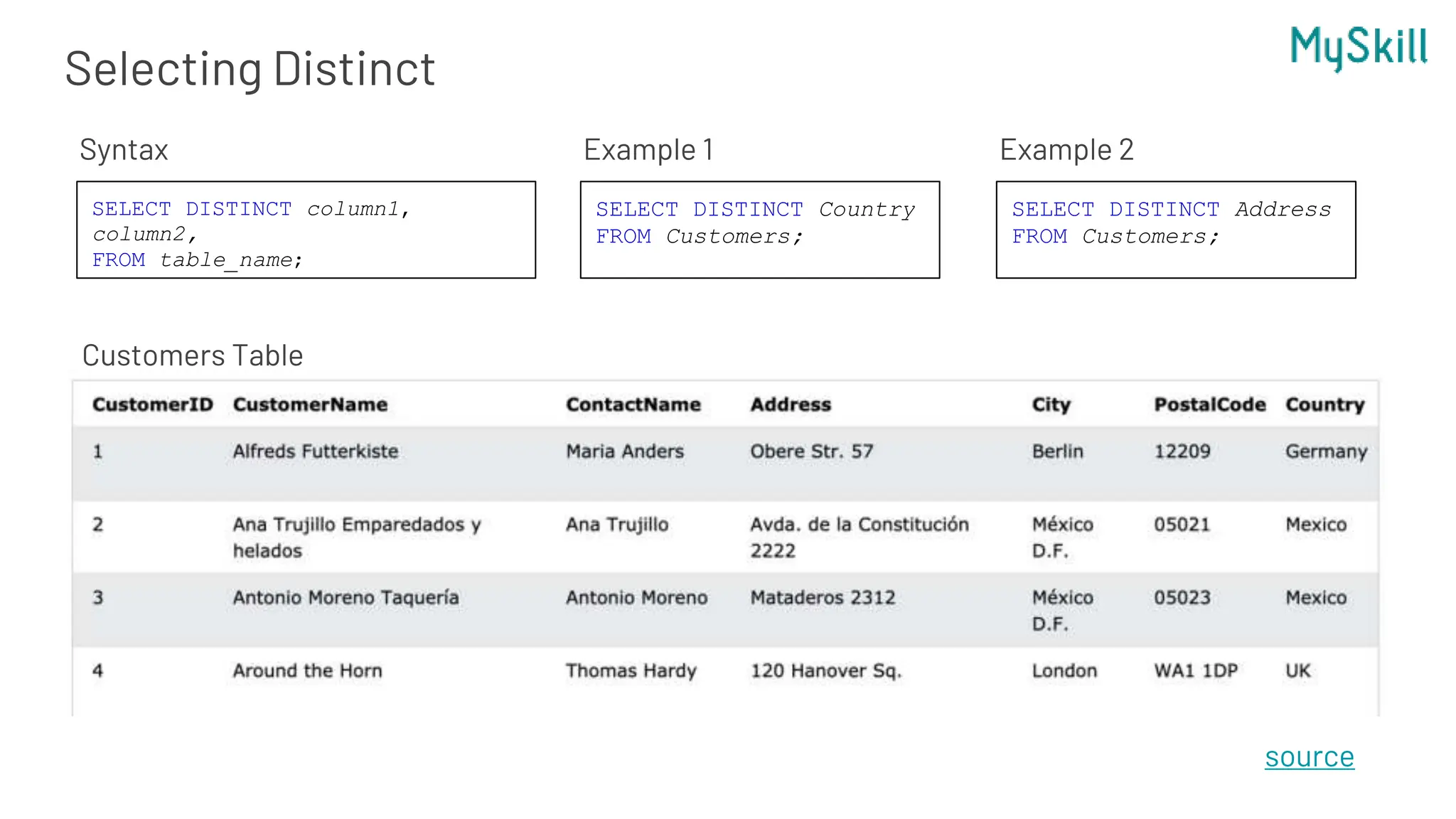Select the Ana Trujillo contact cell
Image resolution: width=1456 pixels, height=819 pixels.
pyautogui.click(x=617, y=525)
